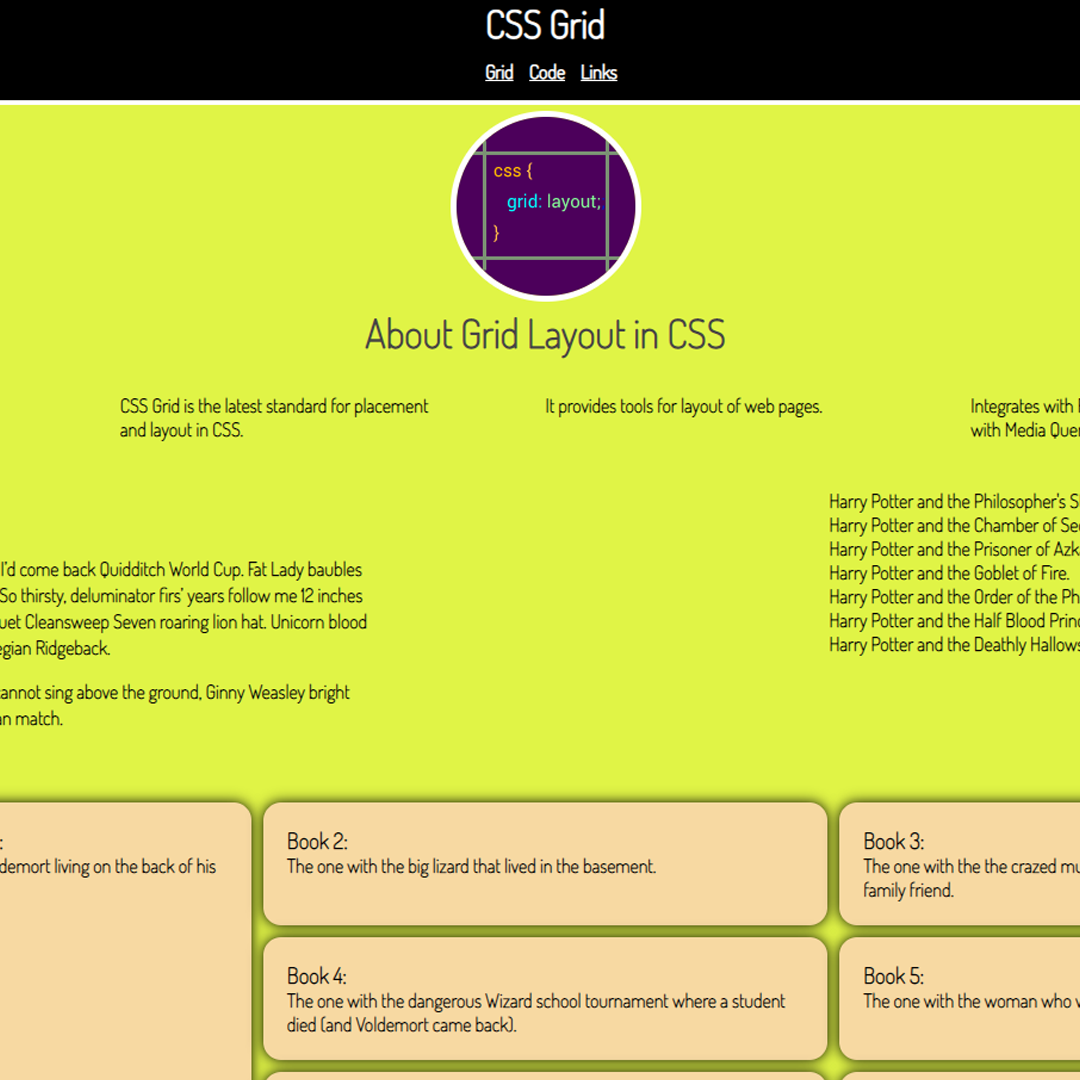Select the 'latest standard for placement' paragraph
This screenshot has height=1080, width=1080.
coord(274,418)
